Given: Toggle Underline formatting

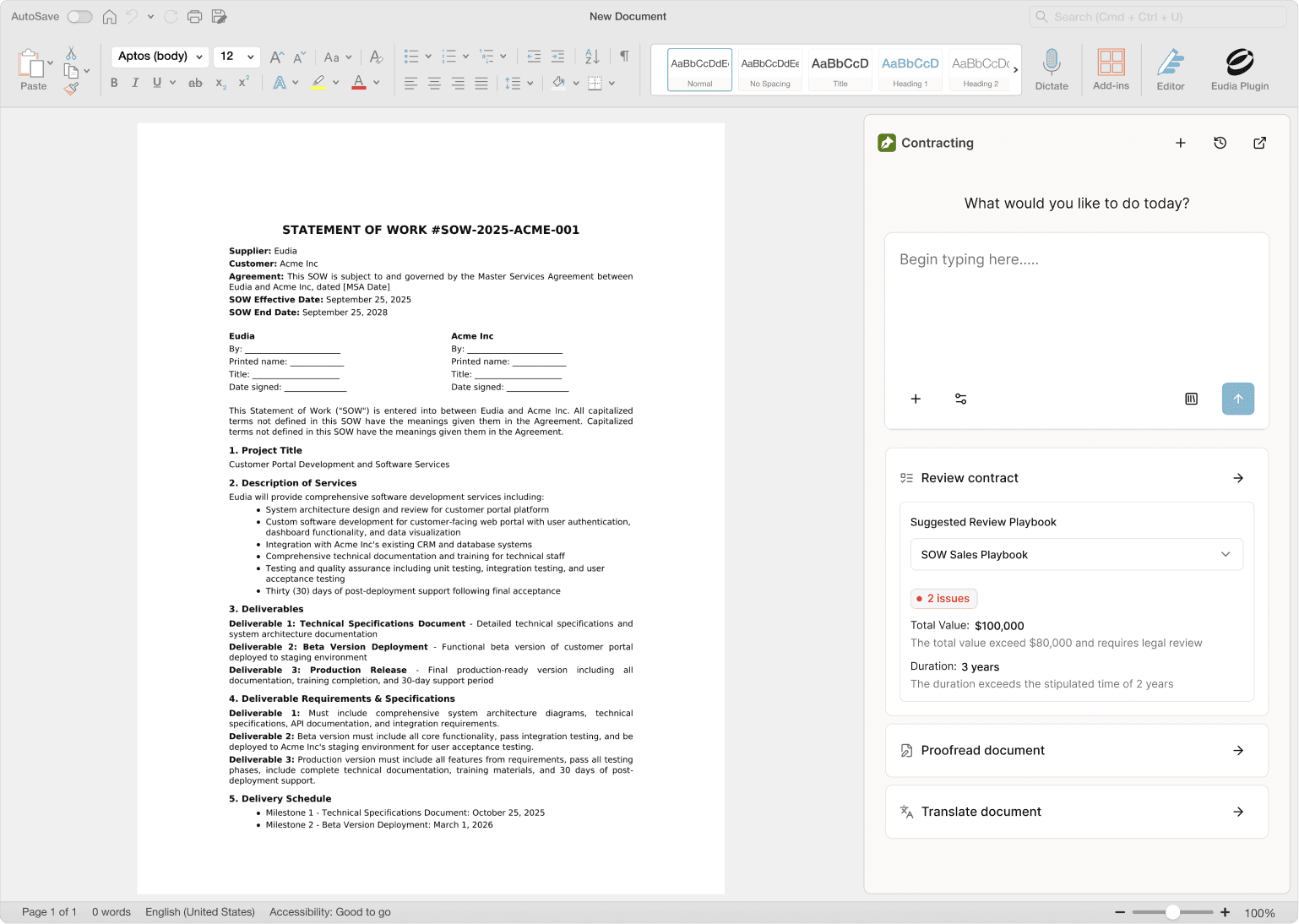Looking at the screenshot, I should click(x=157, y=83).
